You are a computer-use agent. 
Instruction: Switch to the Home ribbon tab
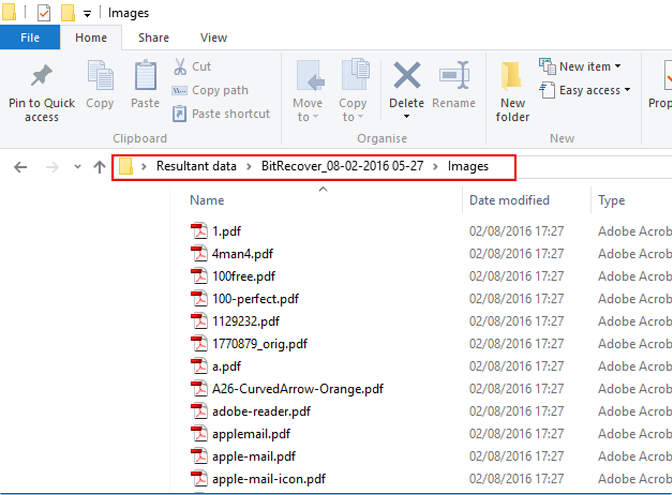coord(91,37)
